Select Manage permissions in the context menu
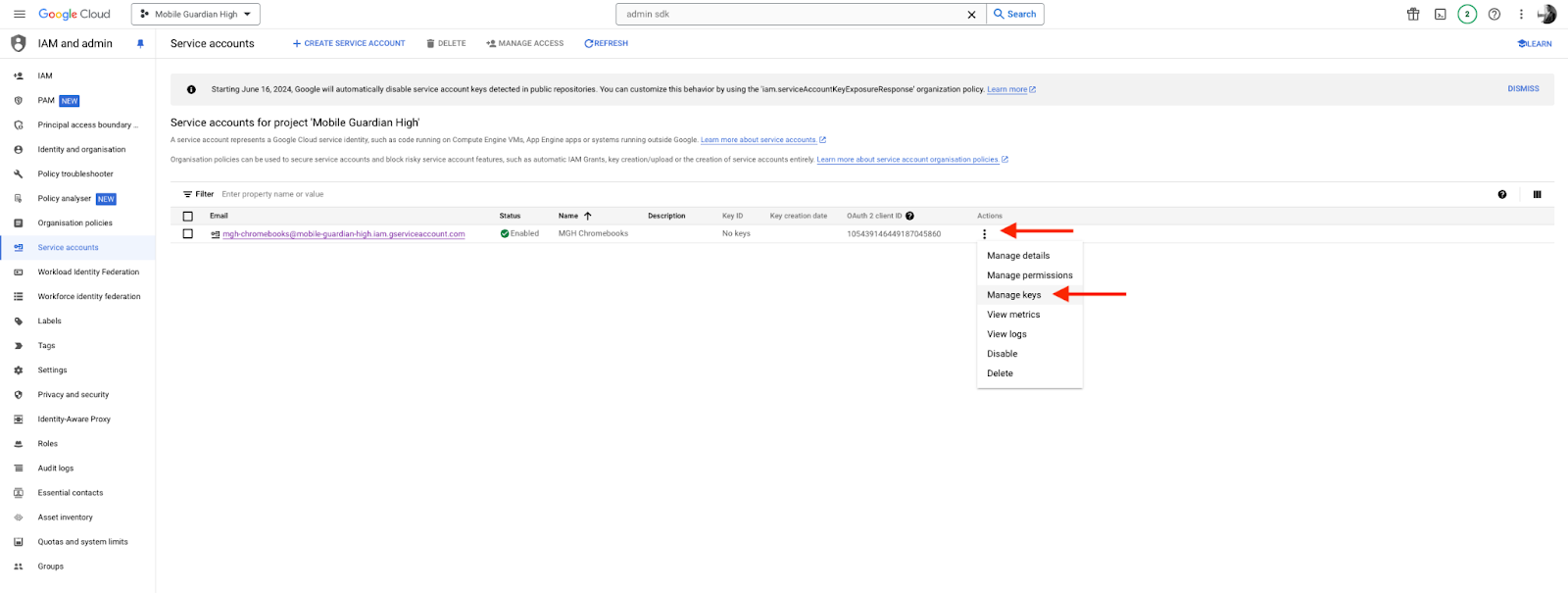 1029,275
